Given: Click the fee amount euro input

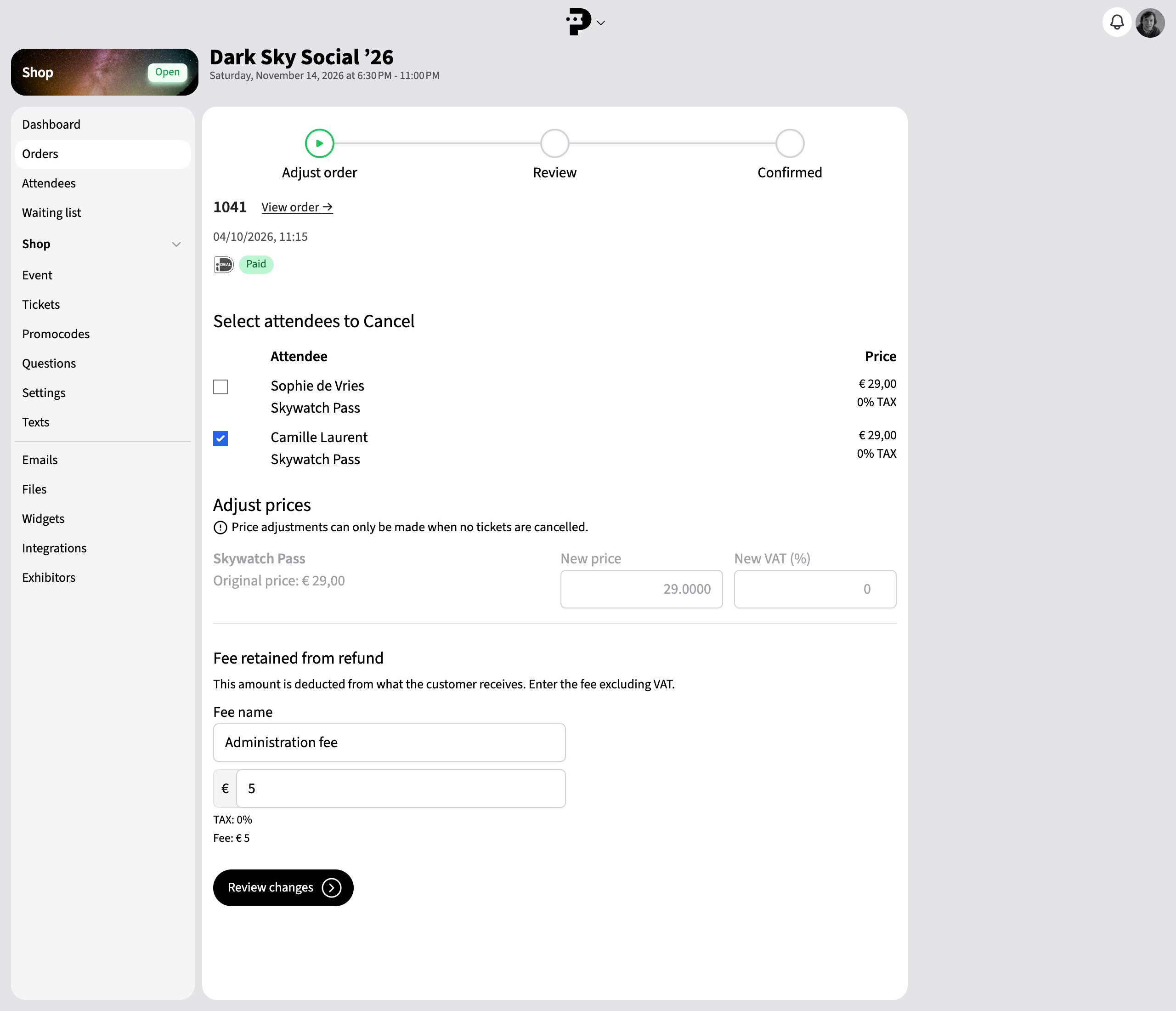Looking at the screenshot, I should click(x=401, y=789).
